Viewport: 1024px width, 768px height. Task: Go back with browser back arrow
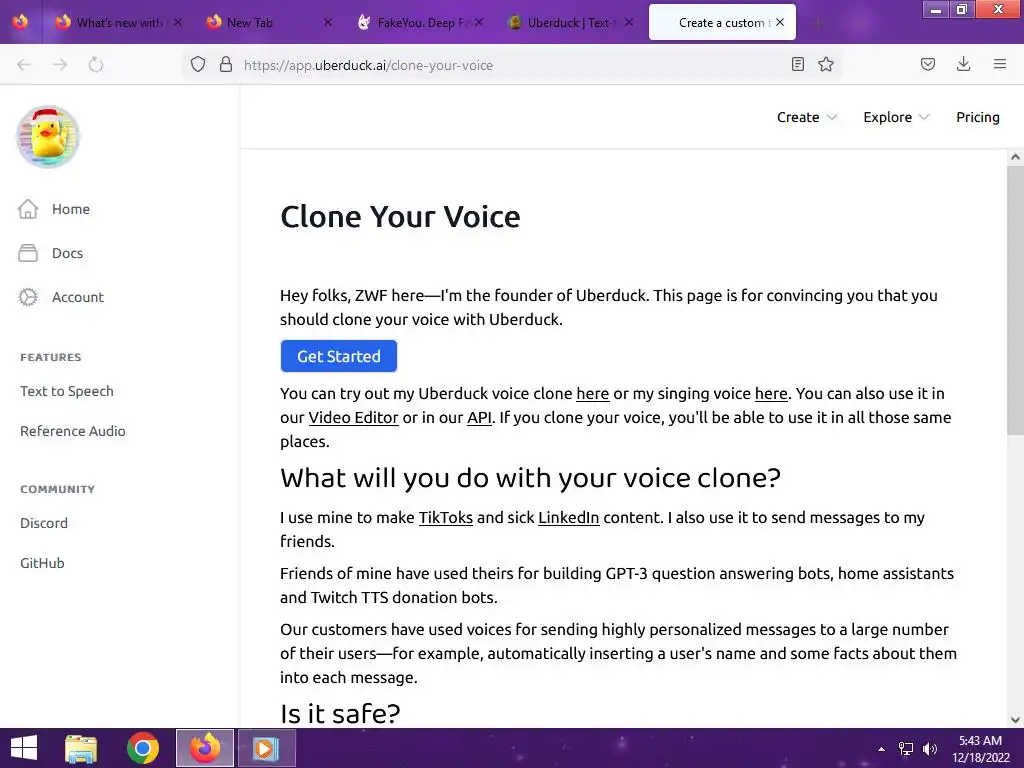point(24,64)
